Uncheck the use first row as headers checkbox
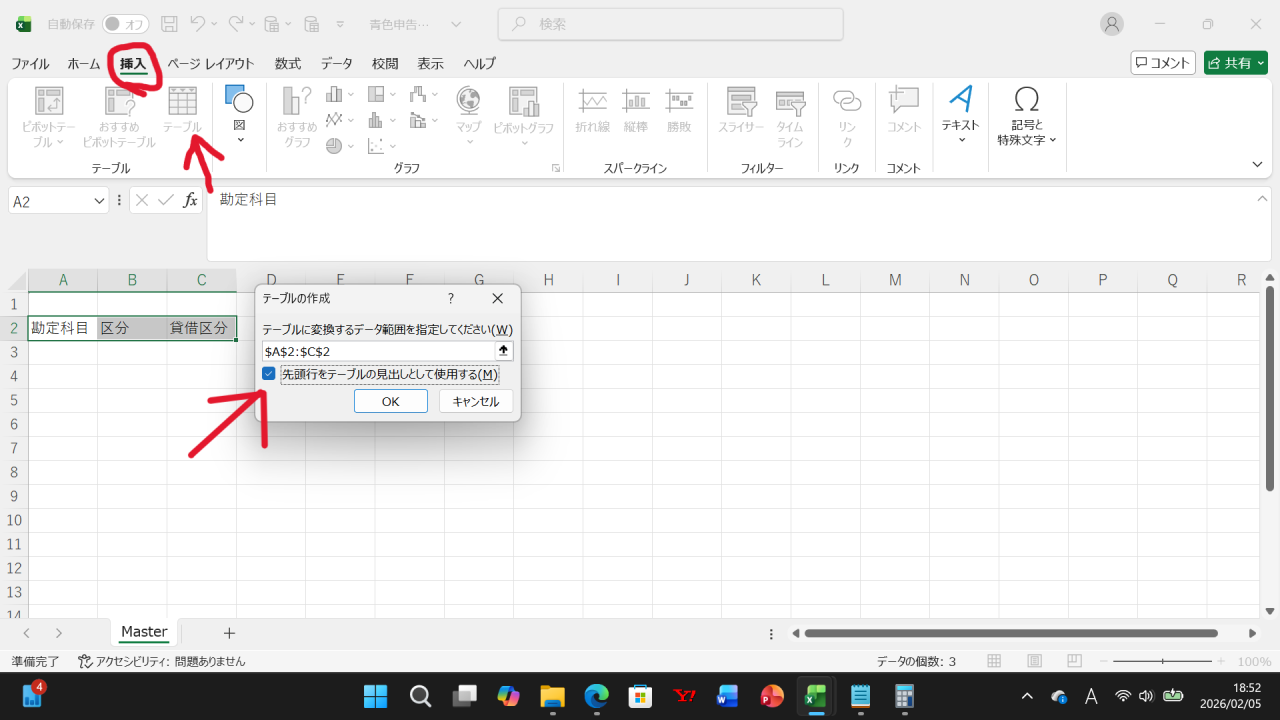 (269, 374)
